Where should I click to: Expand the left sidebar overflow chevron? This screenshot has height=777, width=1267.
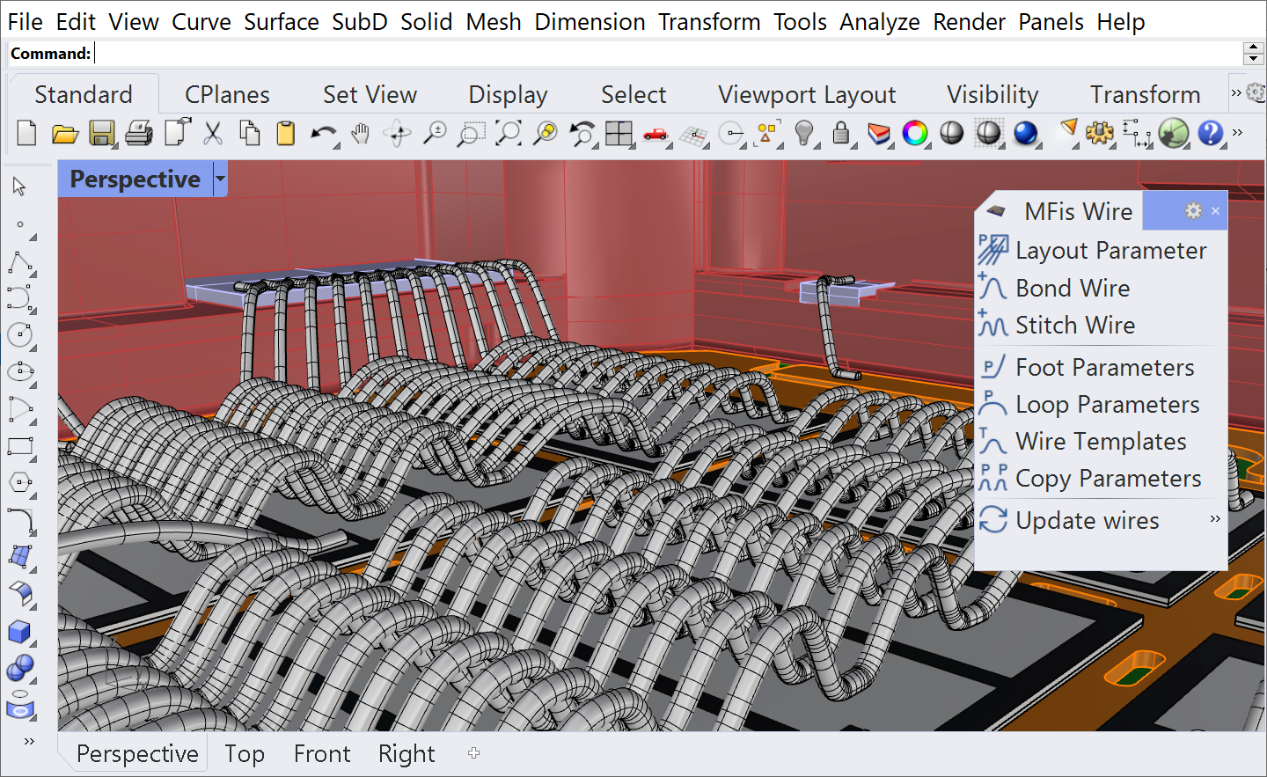pyautogui.click(x=29, y=741)
